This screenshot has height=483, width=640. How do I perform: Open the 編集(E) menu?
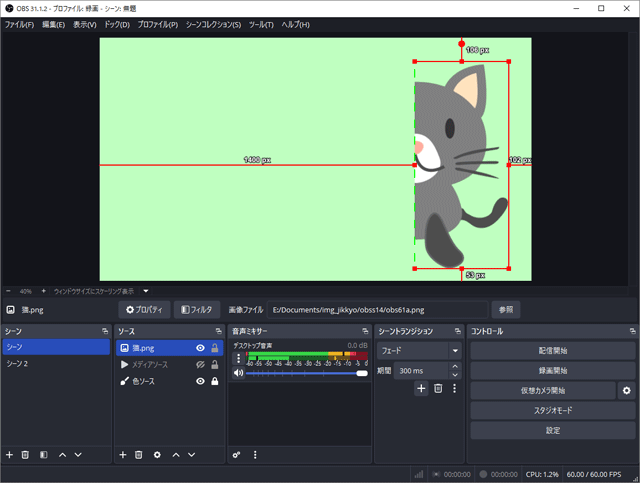tap(53, 24)
